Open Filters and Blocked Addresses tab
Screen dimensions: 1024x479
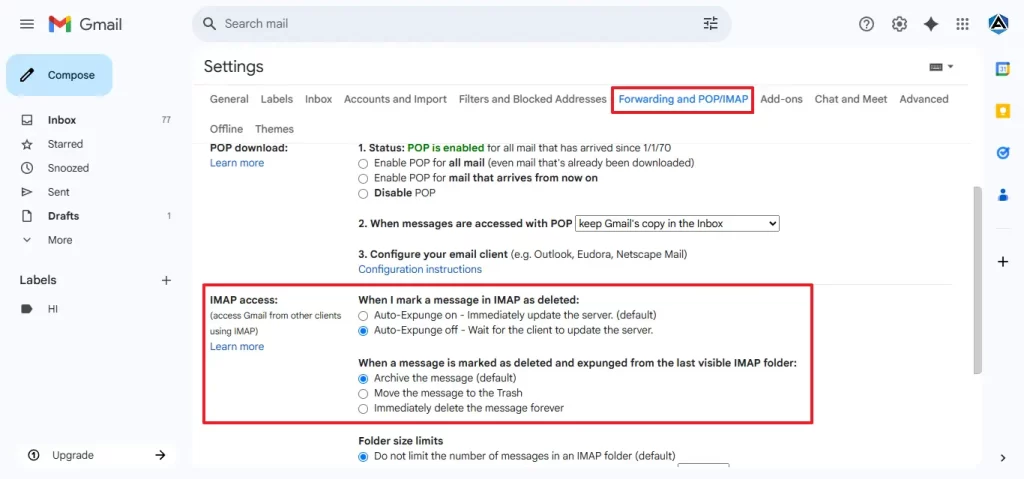(533, 99)
